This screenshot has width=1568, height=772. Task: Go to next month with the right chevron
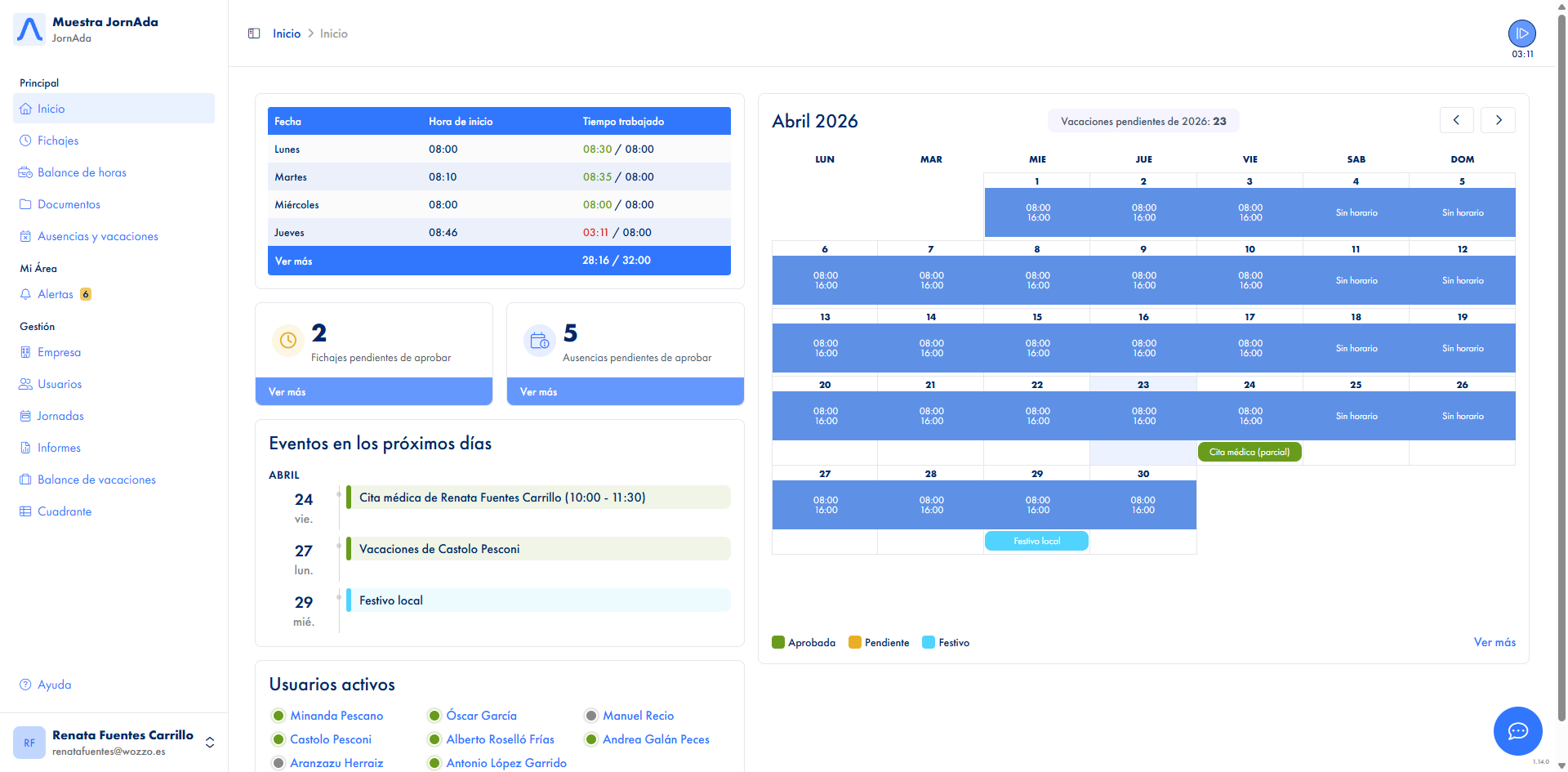click(x=1498, y=119)
